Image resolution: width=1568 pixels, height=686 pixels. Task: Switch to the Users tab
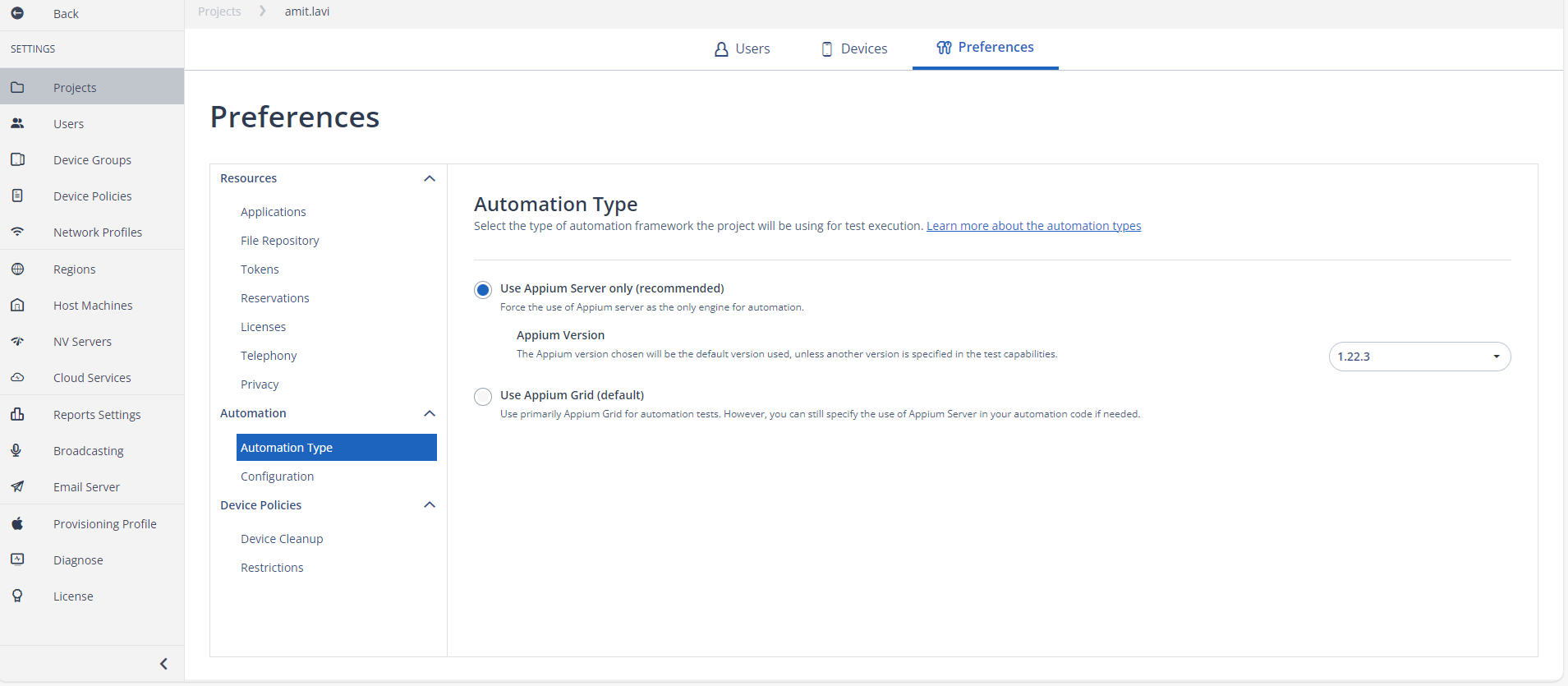tap(742, 48)
